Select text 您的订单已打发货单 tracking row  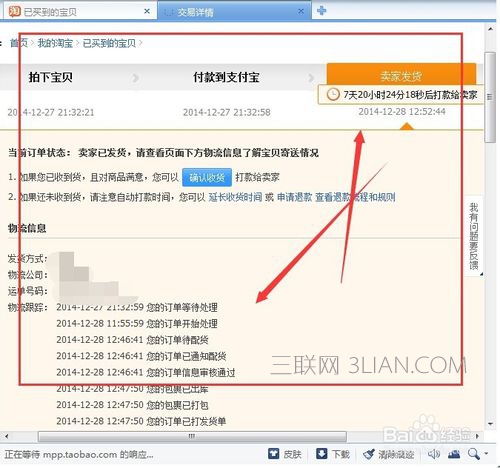[x=141, y=421]
